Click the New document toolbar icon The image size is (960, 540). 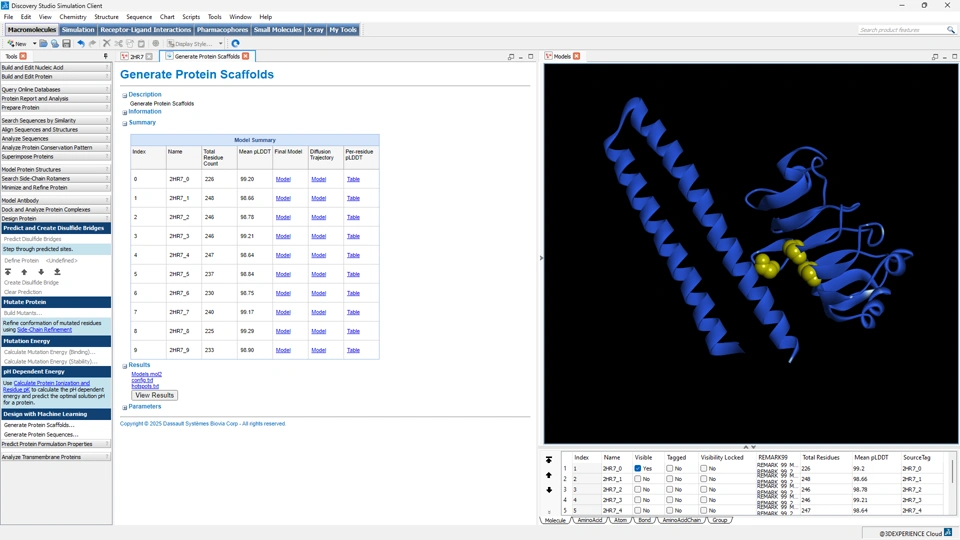[17, 43]
